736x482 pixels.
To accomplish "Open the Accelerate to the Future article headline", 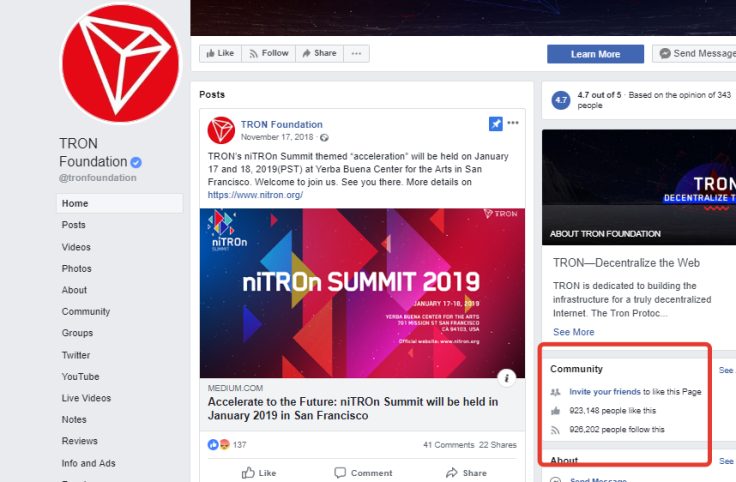I will 353,408.
